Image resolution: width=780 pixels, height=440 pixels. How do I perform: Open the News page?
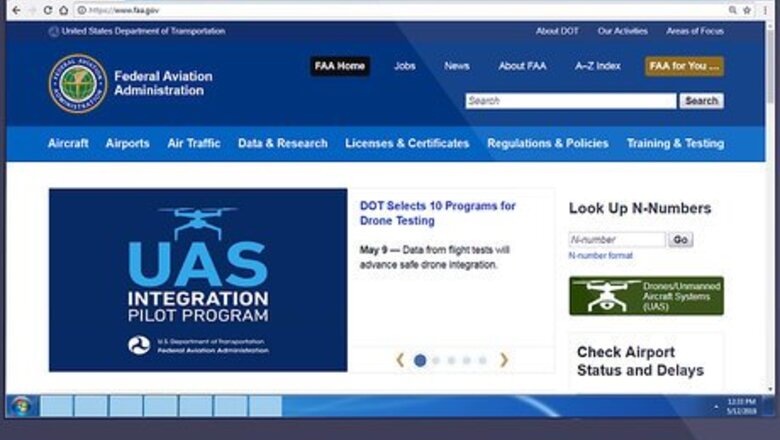457,66
